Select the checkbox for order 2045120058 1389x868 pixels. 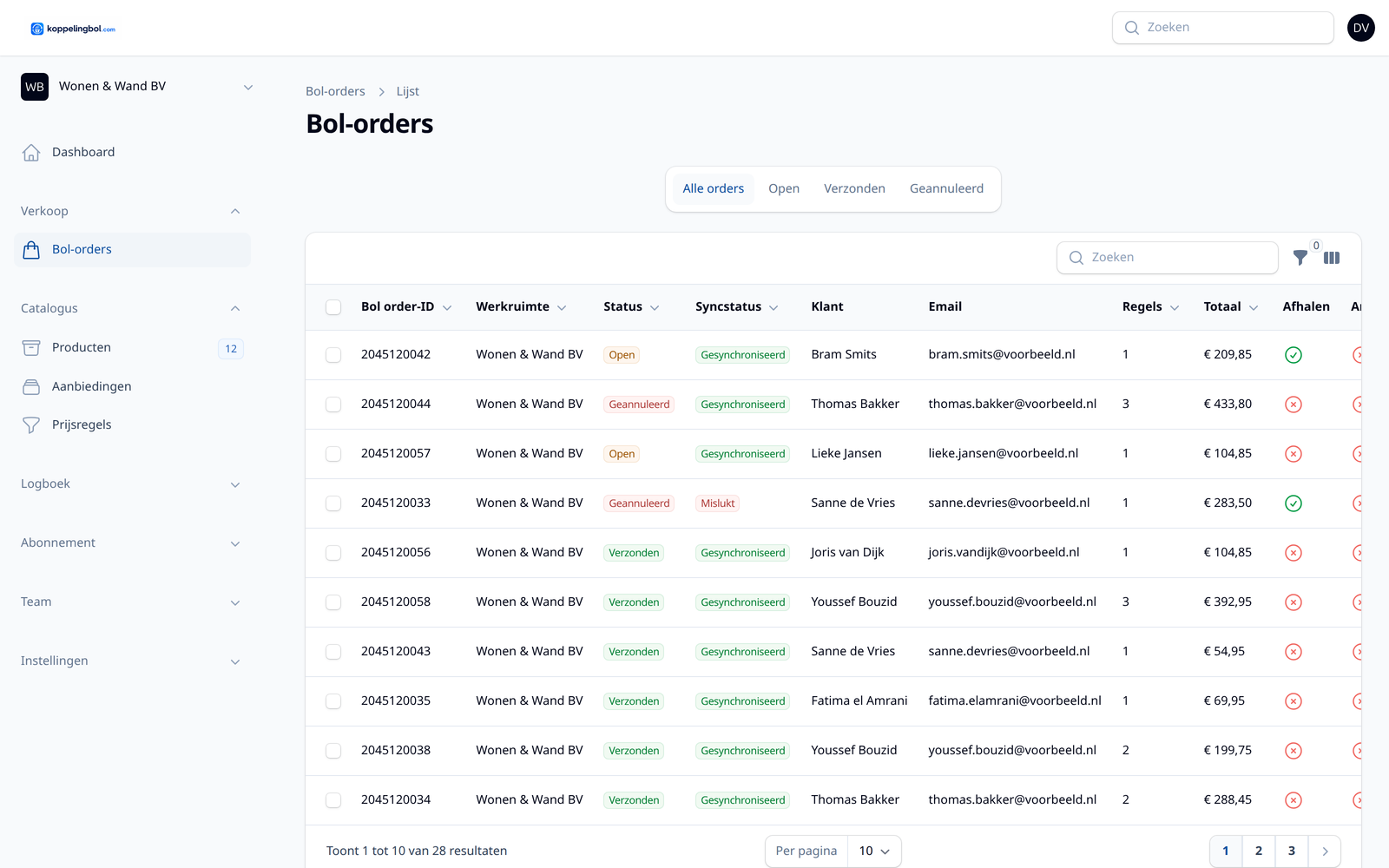pyautogui.click(x=333, y=602)
